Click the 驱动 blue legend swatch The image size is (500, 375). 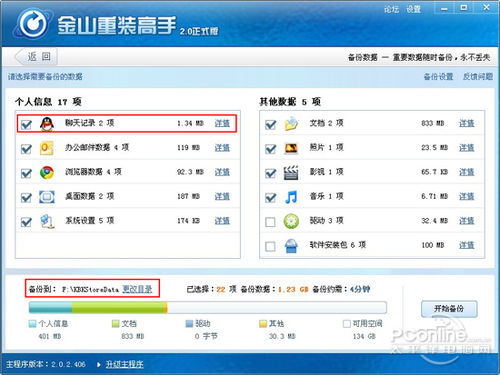189,324
